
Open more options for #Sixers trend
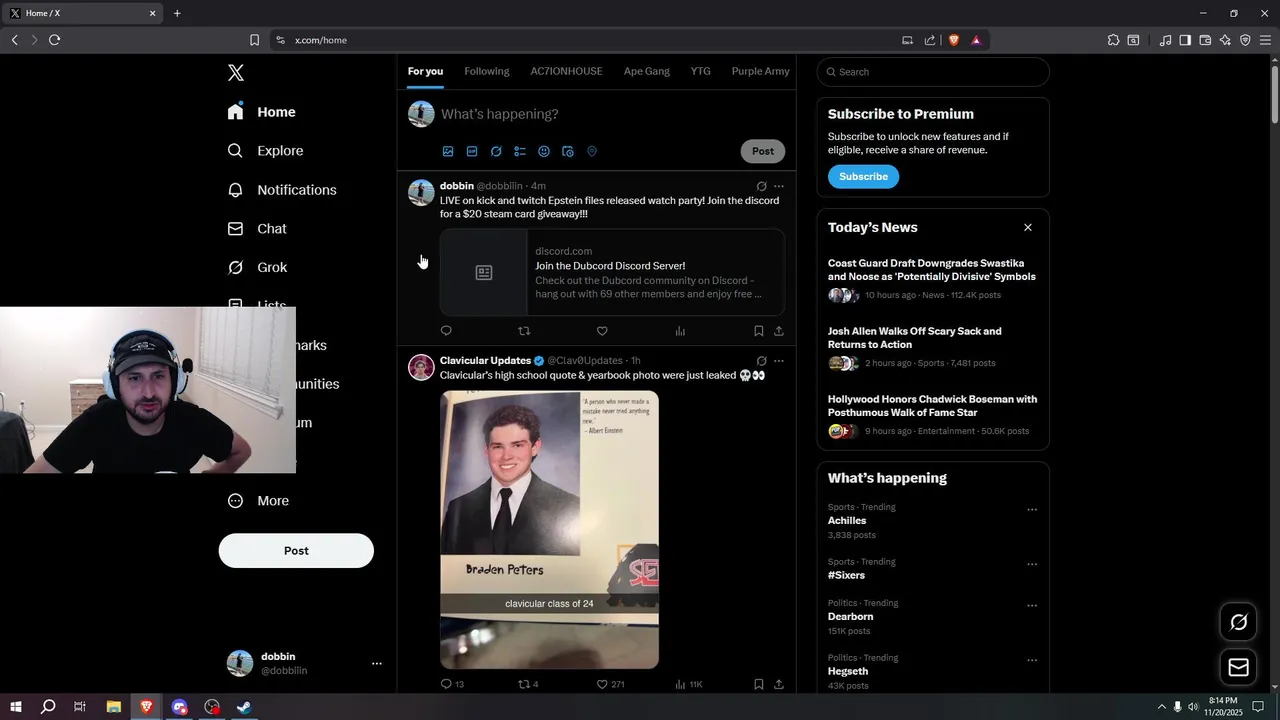[x=1032, y=565]
